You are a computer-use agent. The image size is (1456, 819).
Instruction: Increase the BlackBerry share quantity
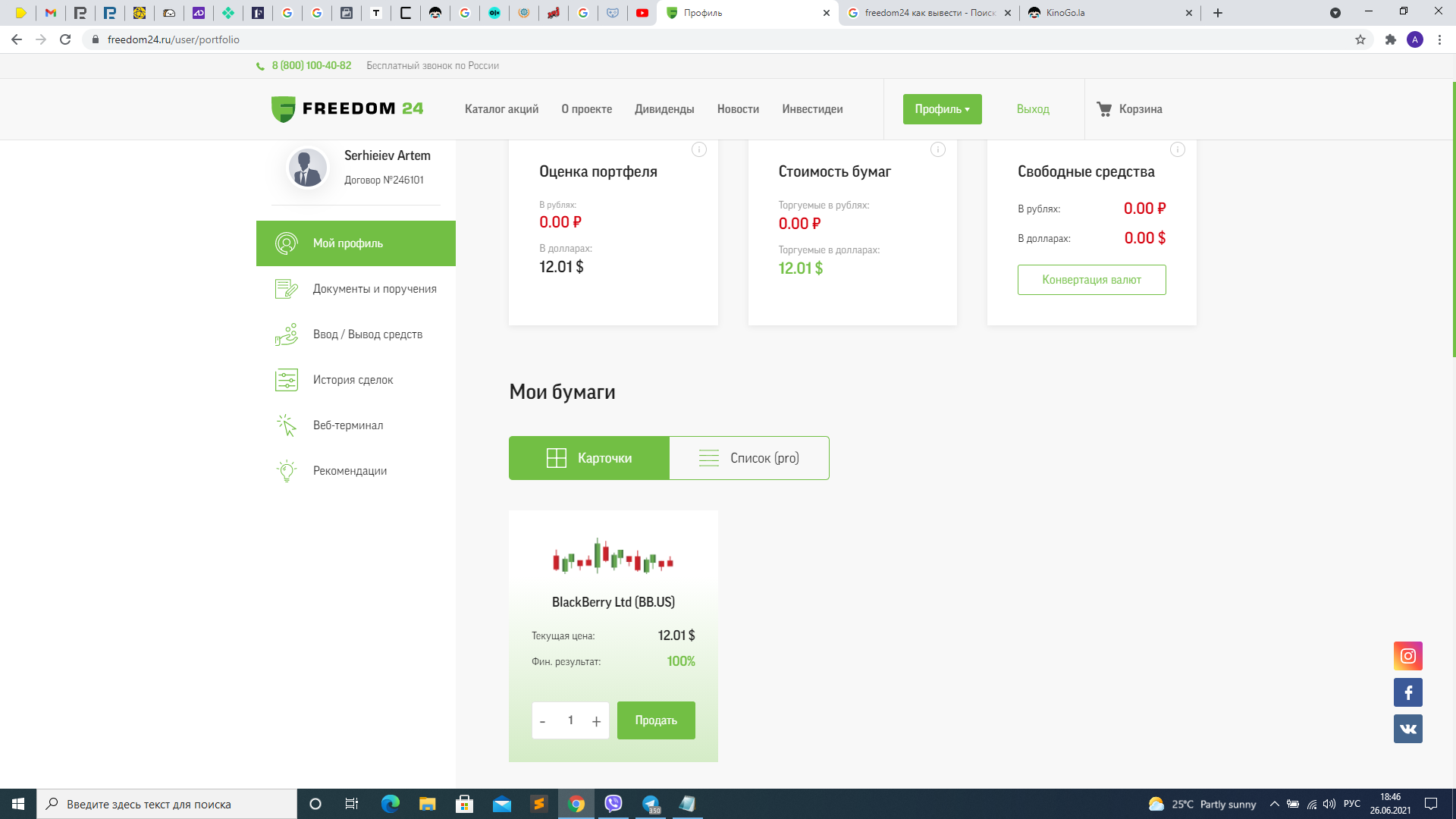596,721
